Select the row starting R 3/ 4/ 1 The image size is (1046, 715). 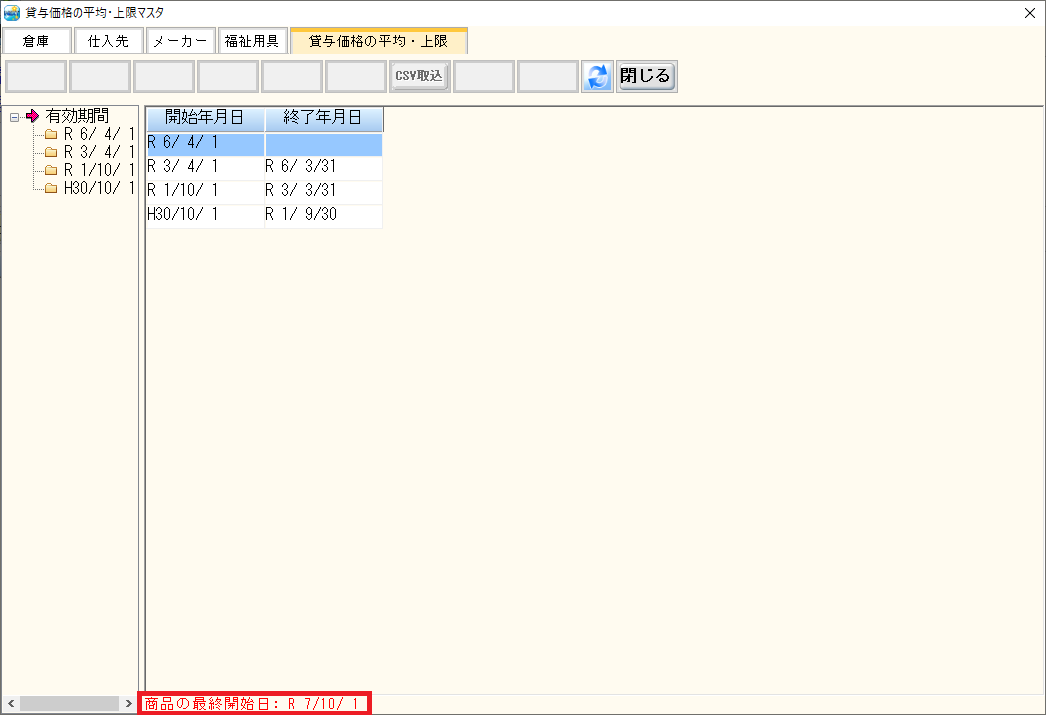pos(205,168)
